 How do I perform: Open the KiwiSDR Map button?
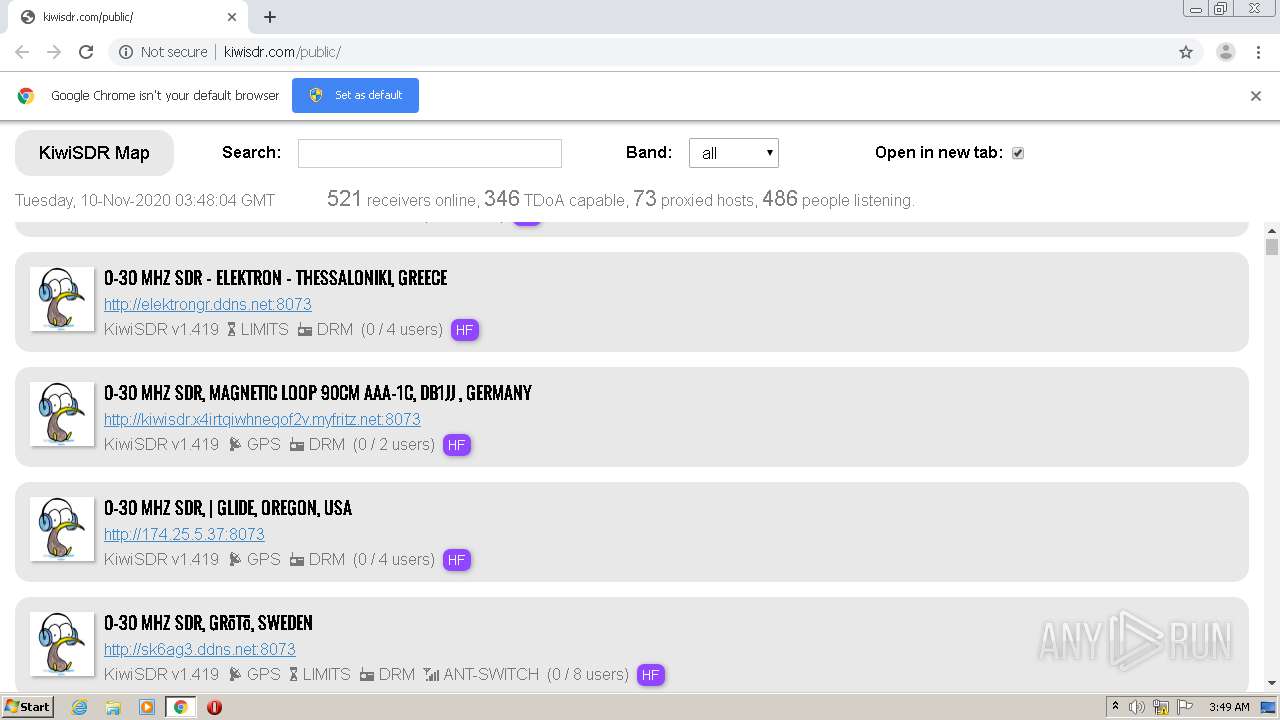pos(94,153)
